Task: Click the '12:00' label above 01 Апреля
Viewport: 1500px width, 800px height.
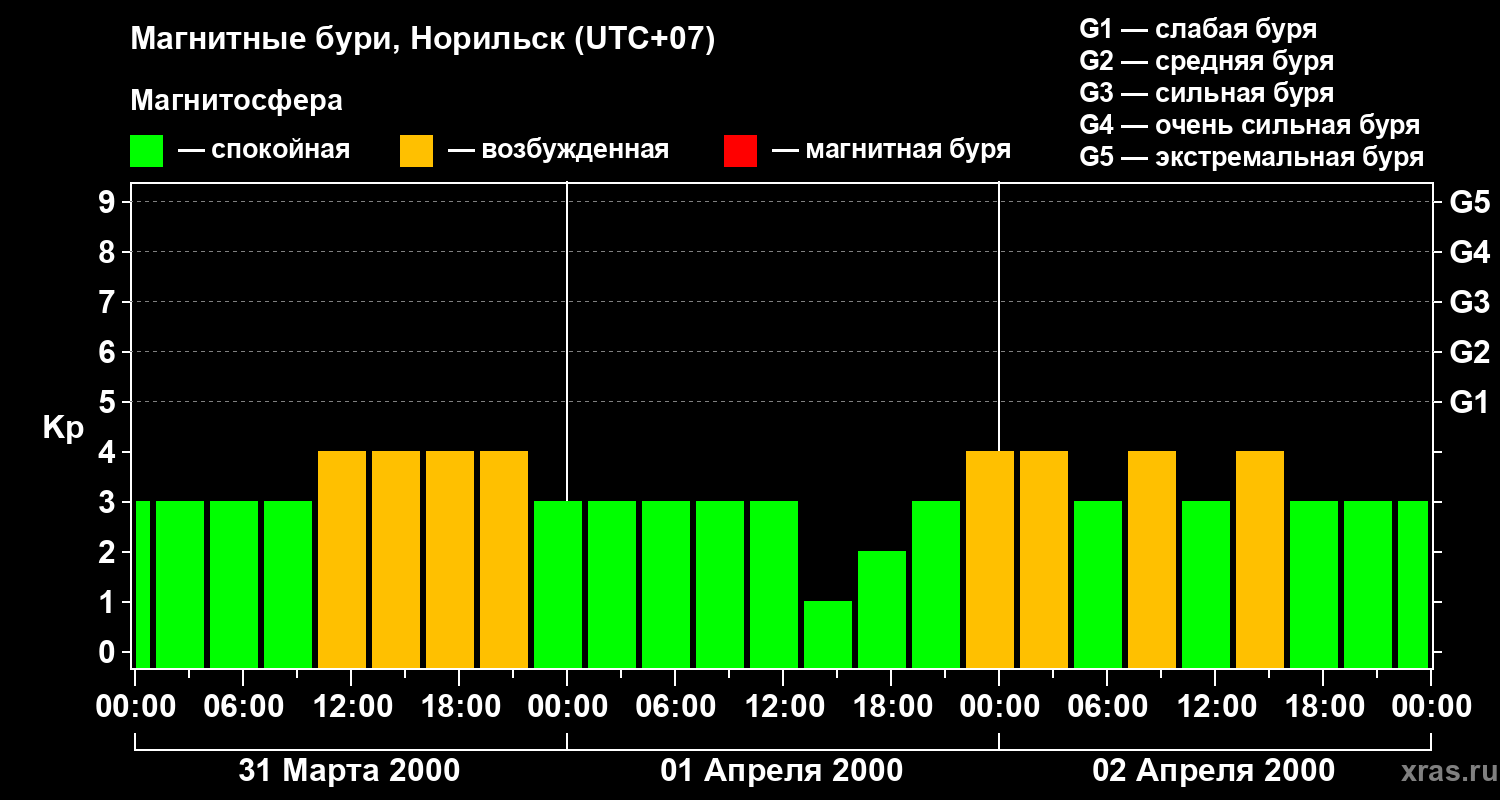Action: click(x=783, y=707)
